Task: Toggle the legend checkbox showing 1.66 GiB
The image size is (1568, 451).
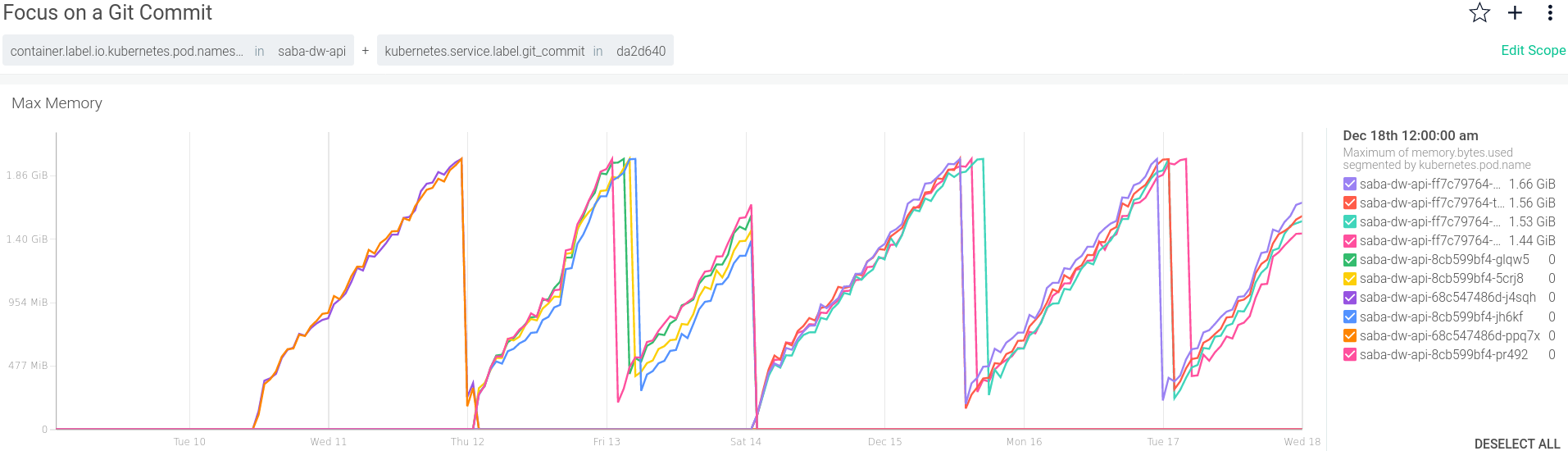Action: point(1350,184)
